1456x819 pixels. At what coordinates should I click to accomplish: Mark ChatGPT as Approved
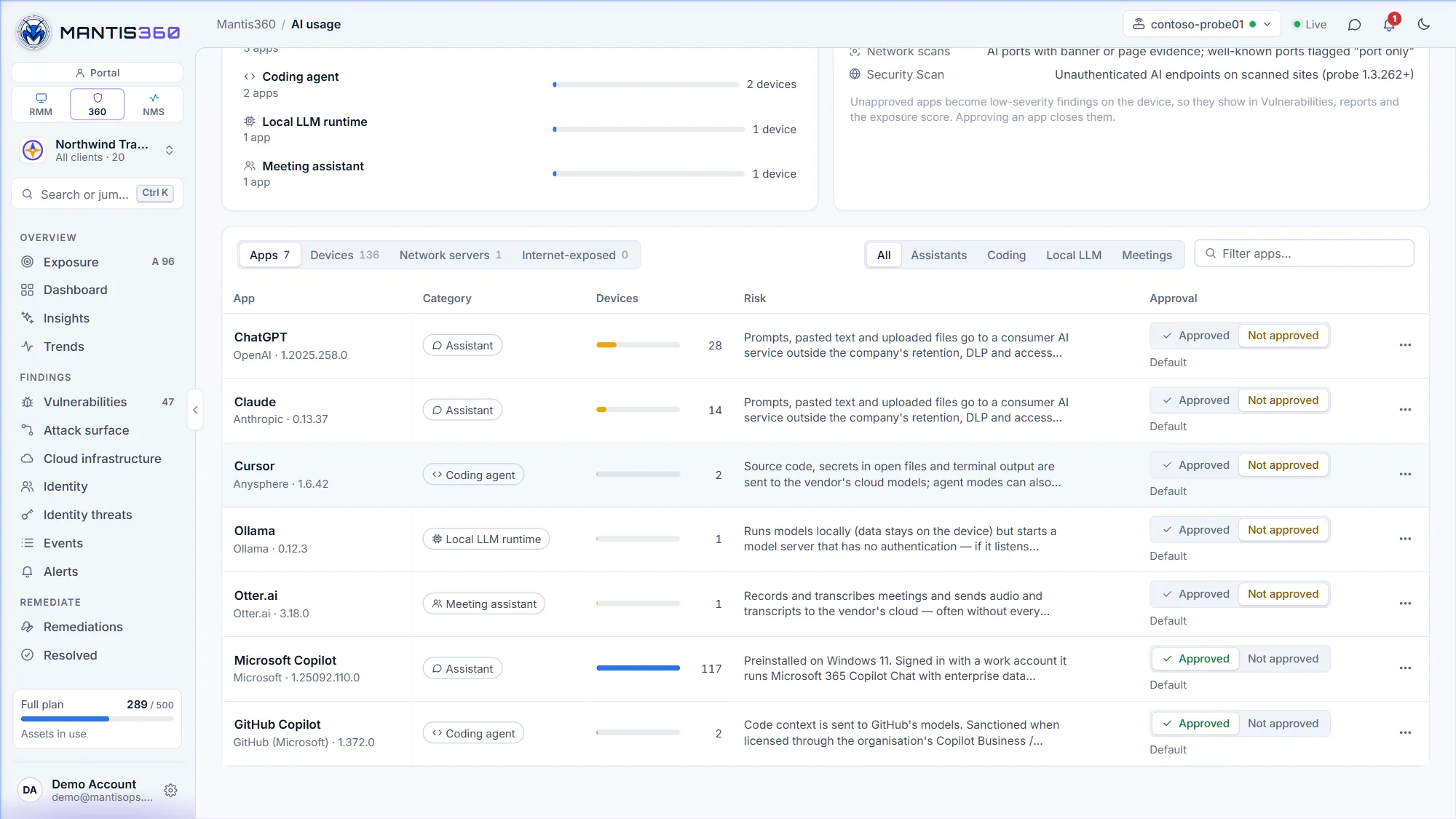(1195, 336)
